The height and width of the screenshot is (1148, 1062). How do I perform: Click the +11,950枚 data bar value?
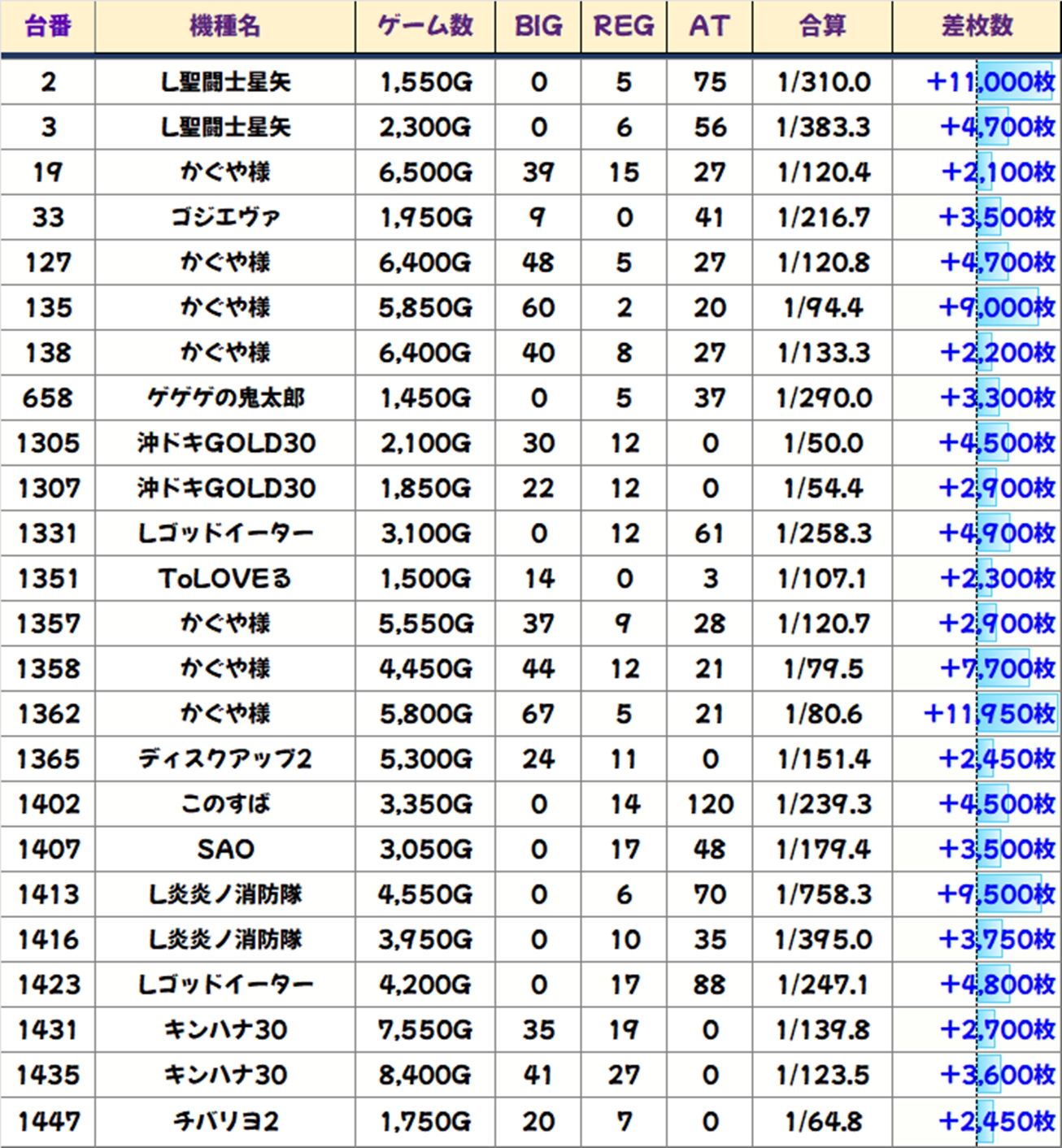click(x=990, y=714)
